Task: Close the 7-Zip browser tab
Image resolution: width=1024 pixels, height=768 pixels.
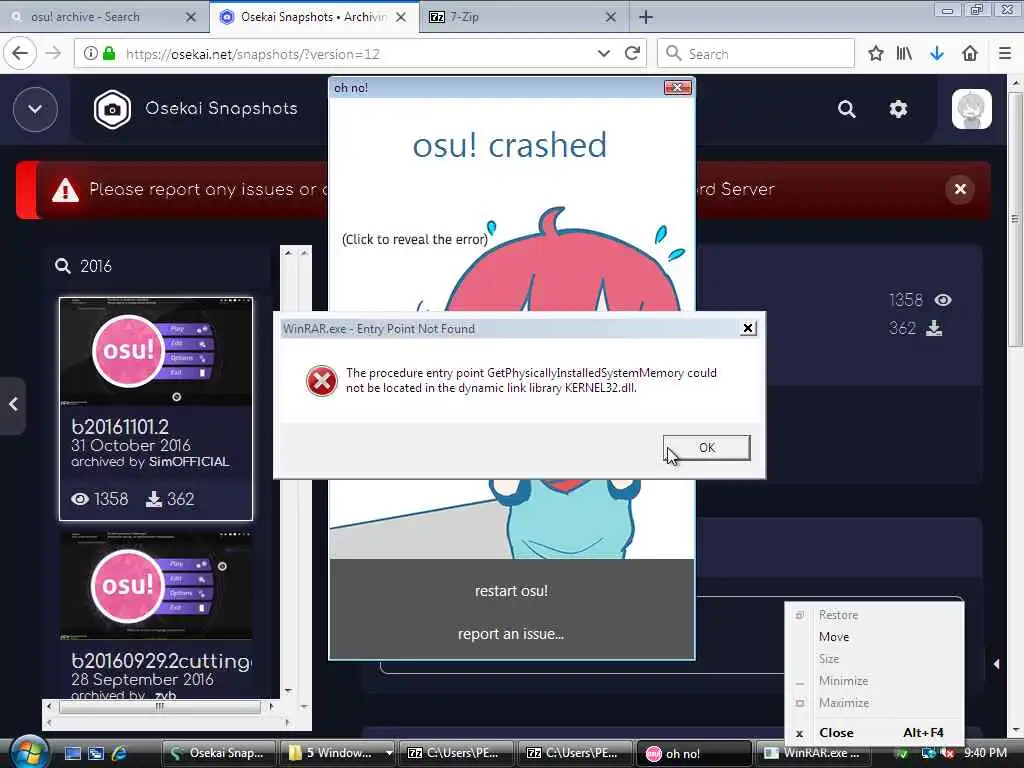Action: [611, 17]
